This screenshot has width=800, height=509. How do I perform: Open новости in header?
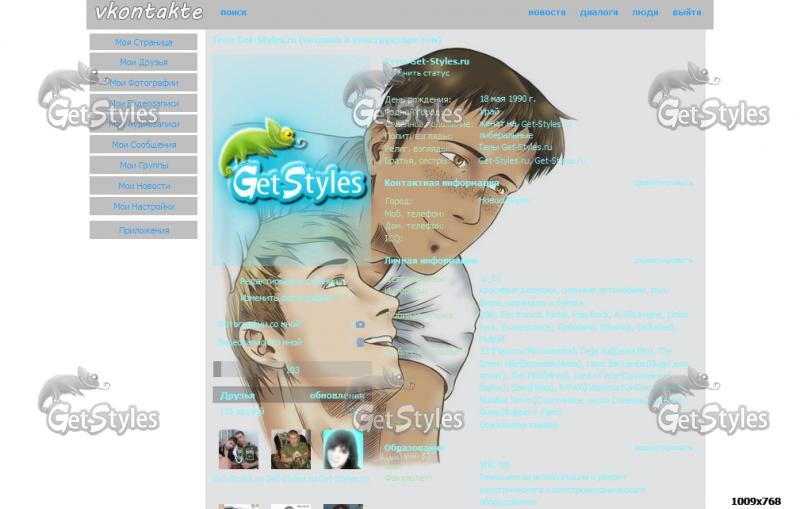coord(546,13)
